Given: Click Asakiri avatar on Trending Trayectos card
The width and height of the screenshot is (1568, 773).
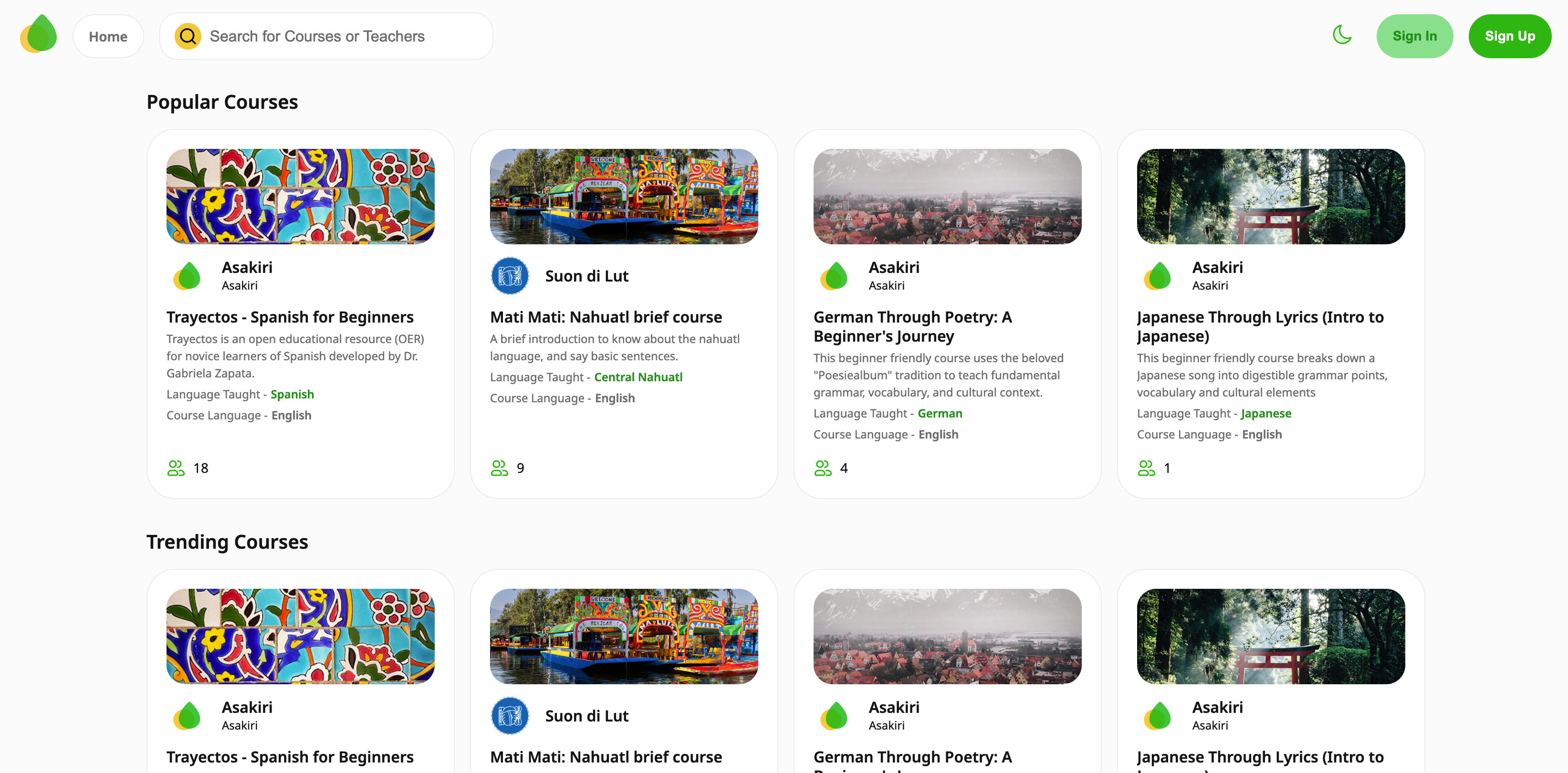Looking at the screenshot, I should point(187,716).
